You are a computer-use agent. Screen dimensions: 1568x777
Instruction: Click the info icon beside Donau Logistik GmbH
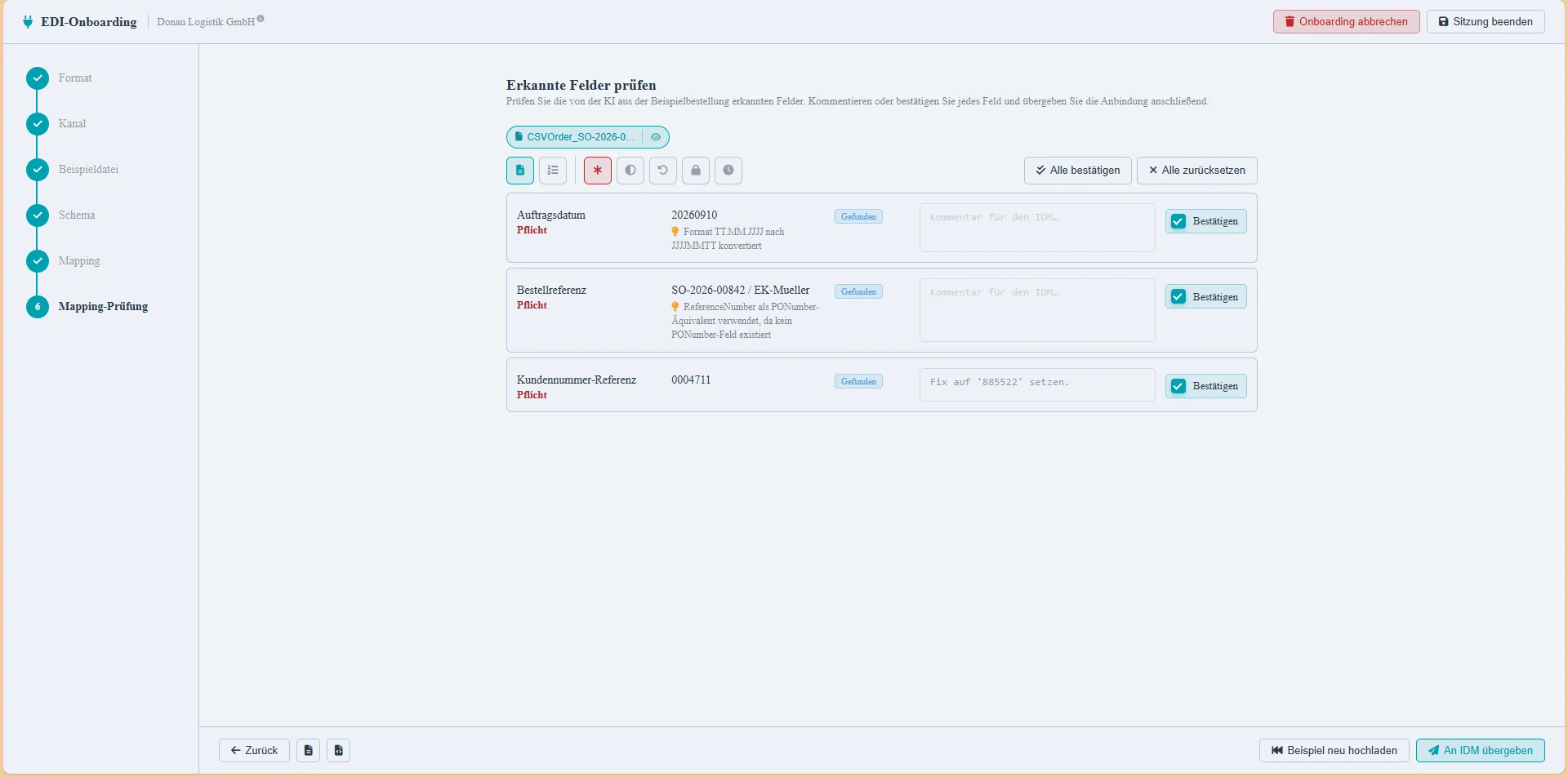point(261,18)
